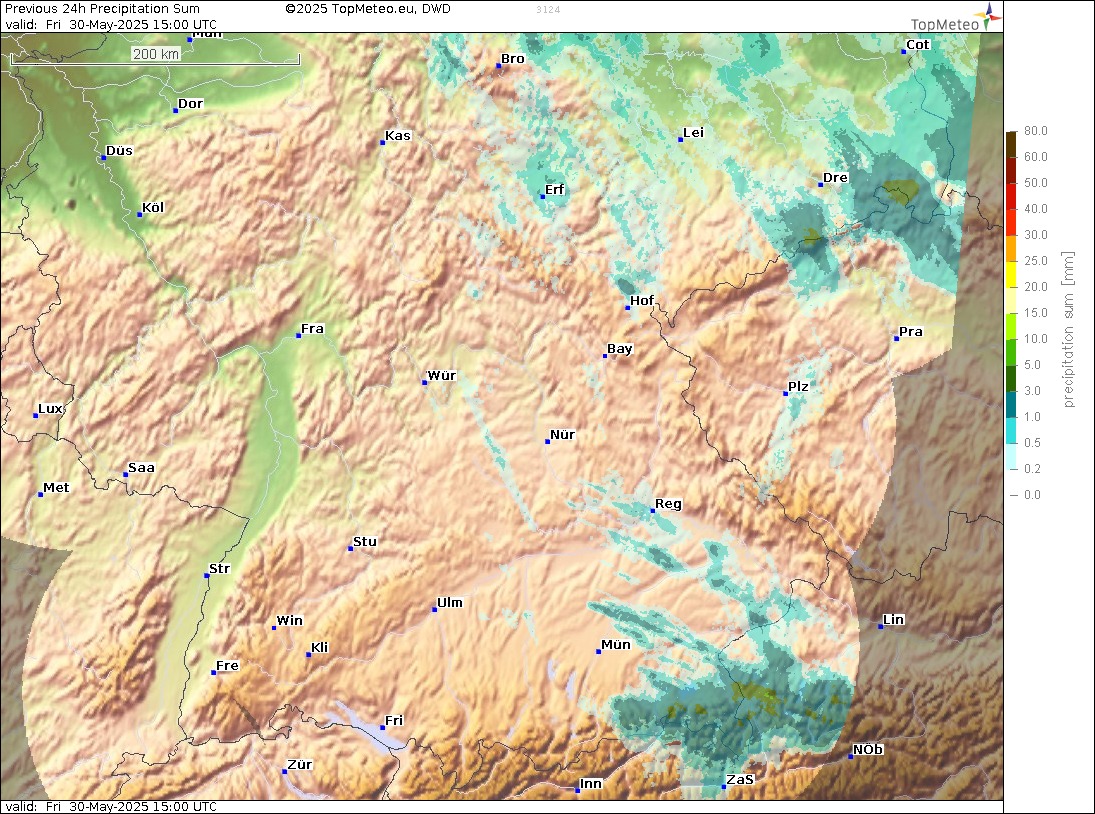Click the '0.5' legend value
1095x814 pixels.
1032,443
